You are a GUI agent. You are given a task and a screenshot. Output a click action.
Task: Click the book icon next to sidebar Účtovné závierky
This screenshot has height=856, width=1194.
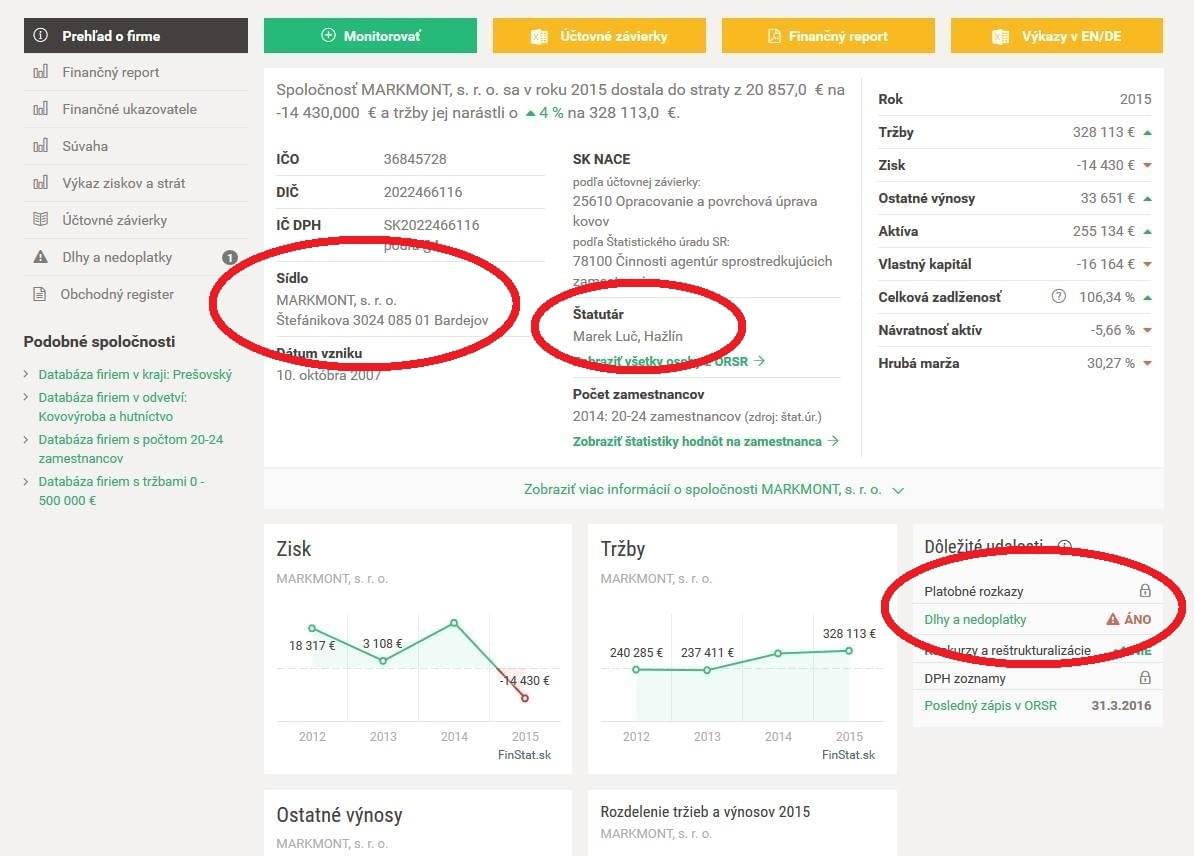pos(40,219)
